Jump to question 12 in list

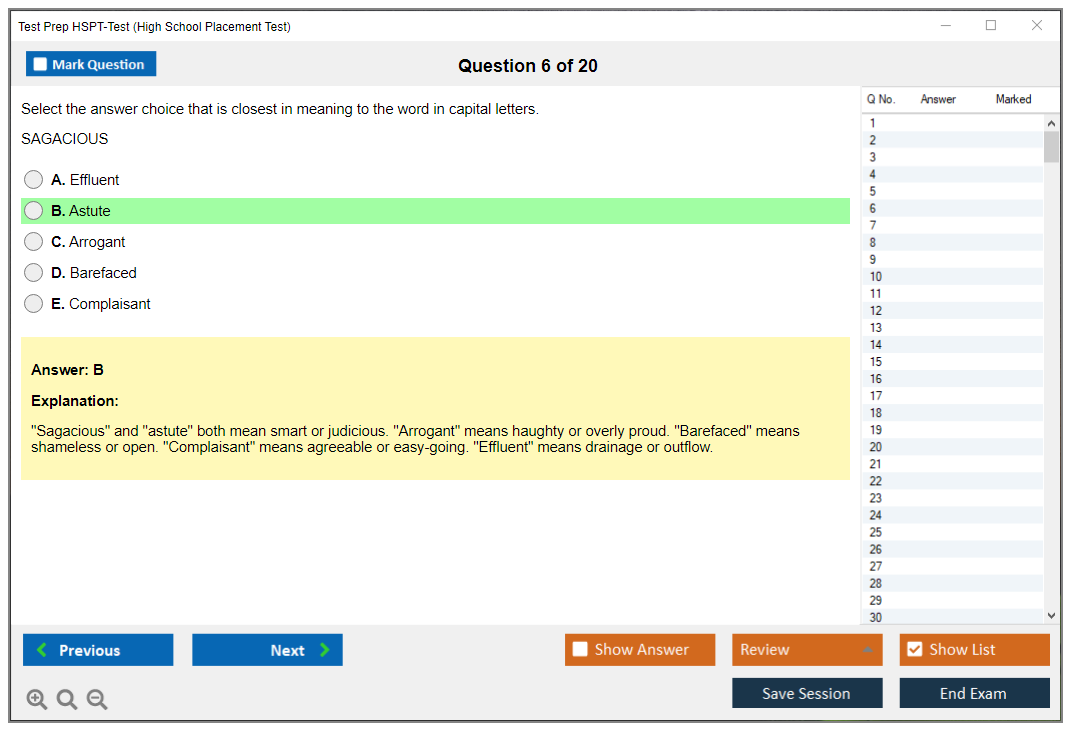(x=950, y=311)
